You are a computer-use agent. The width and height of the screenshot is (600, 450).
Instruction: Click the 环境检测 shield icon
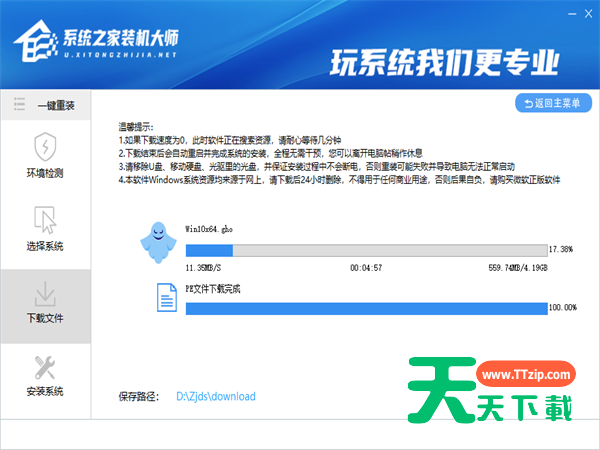(x=45, y=147)
